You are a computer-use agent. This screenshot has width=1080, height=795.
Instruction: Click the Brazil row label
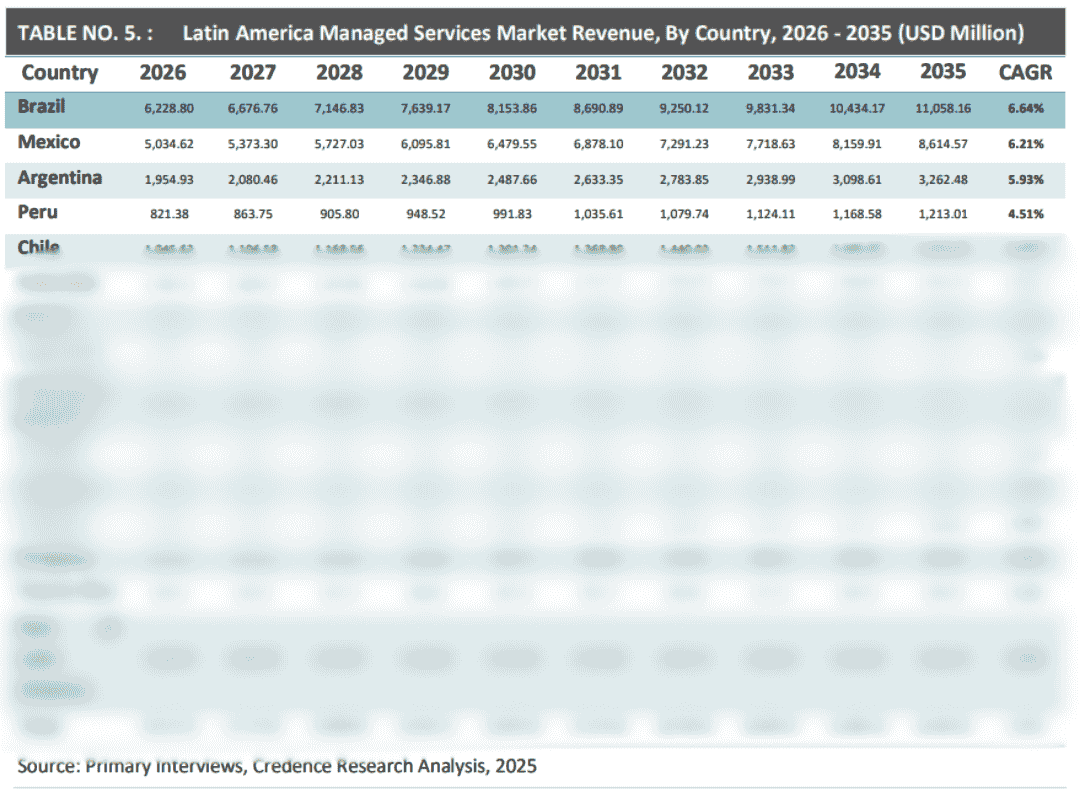point(42,106)
